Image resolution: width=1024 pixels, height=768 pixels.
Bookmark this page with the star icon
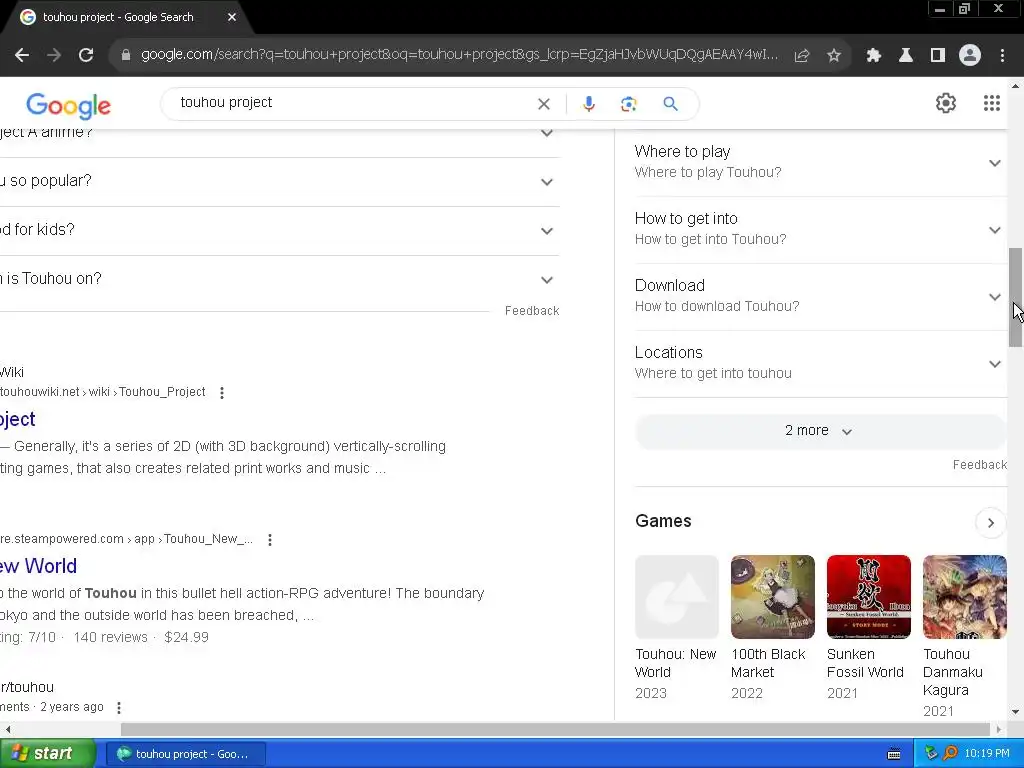(834, 55)
